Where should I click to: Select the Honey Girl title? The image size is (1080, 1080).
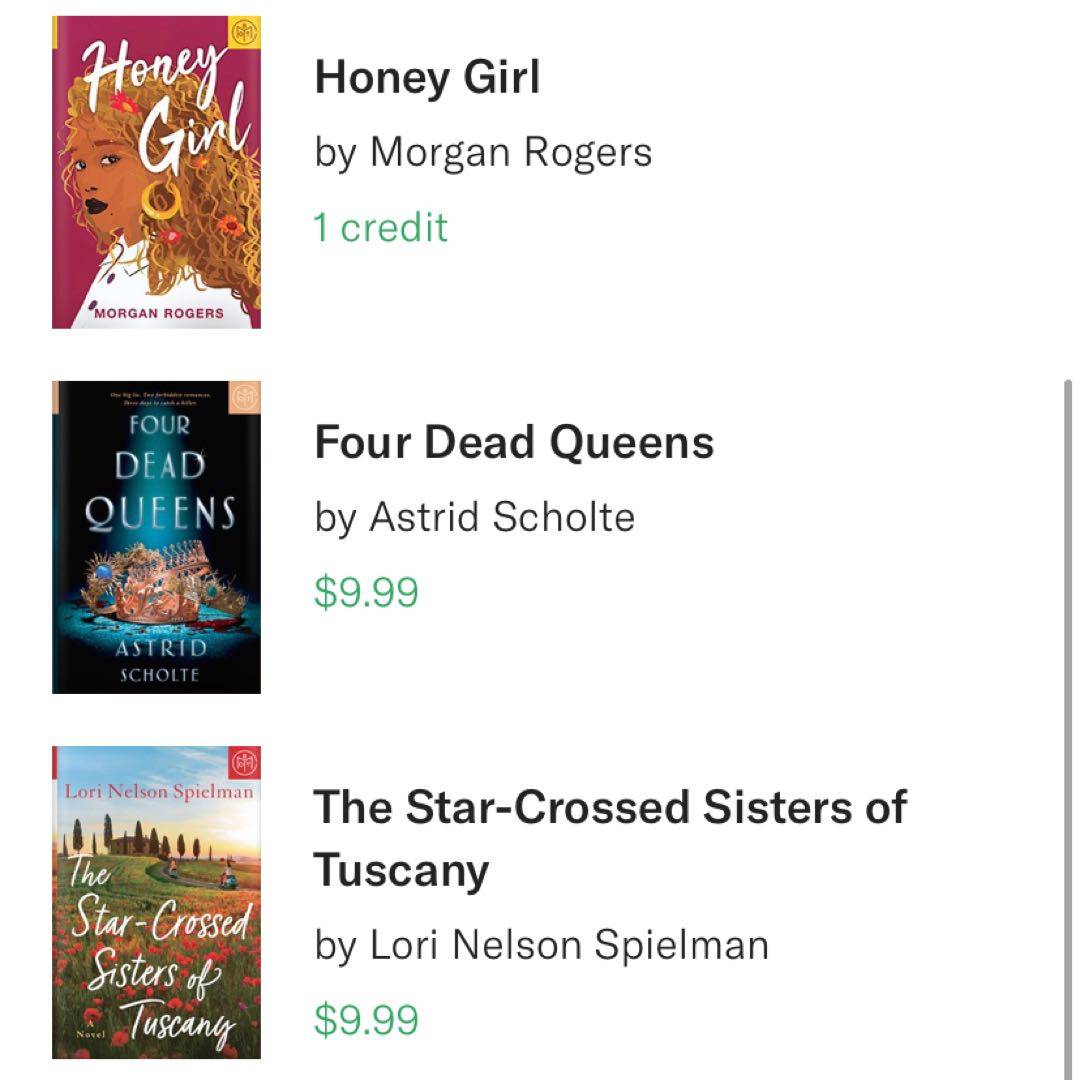(x=427, y=77)
